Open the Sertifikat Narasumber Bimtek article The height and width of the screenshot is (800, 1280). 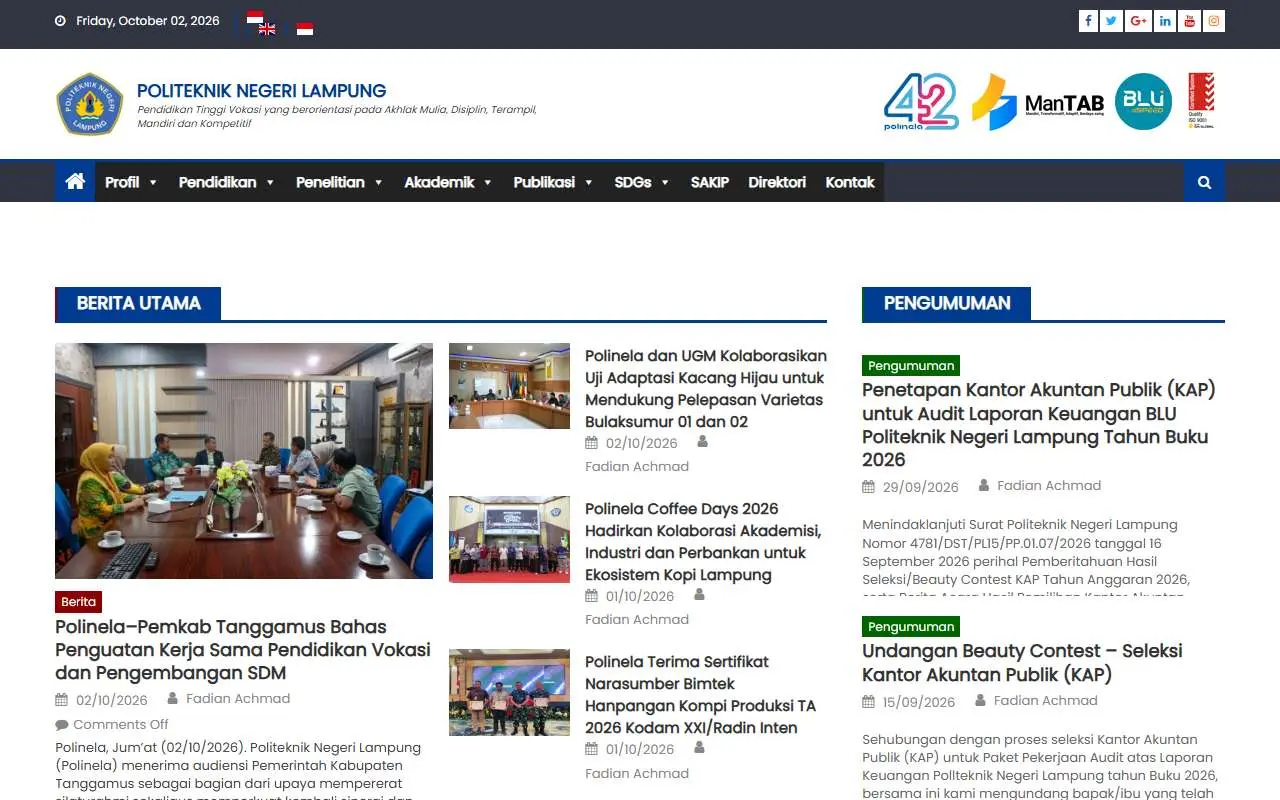[700, 694]
